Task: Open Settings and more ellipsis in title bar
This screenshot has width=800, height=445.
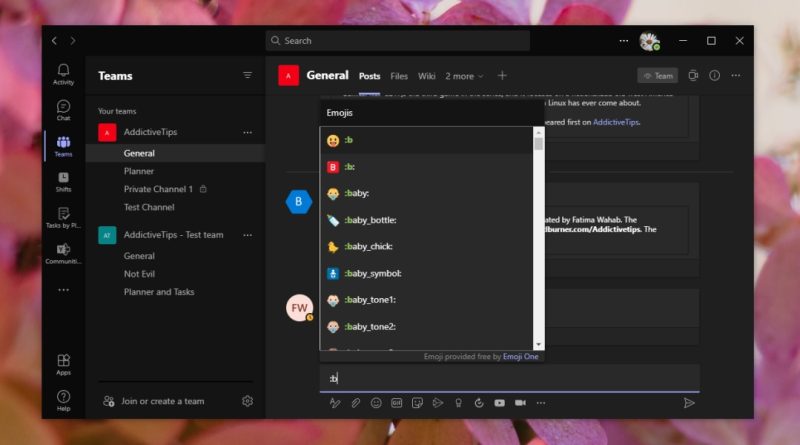Action: (623, 40)
